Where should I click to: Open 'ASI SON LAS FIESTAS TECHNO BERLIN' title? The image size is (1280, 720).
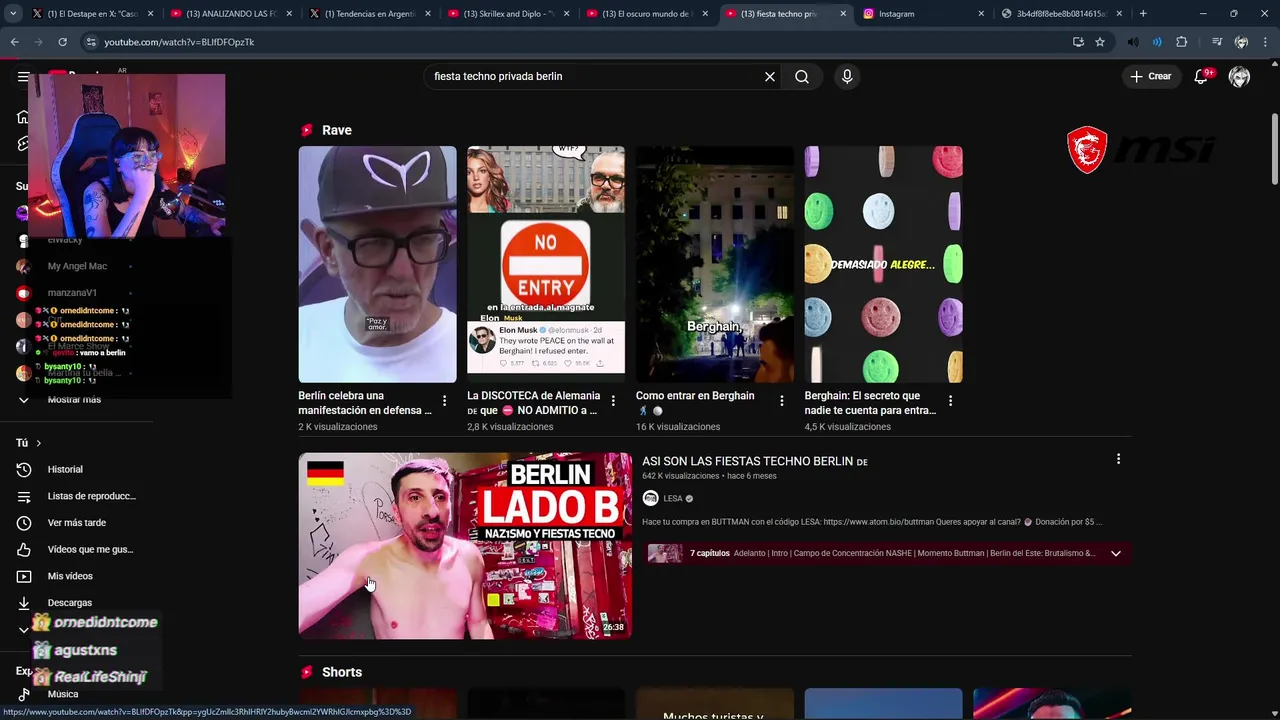pyautogui.click(x=754, y=461)
